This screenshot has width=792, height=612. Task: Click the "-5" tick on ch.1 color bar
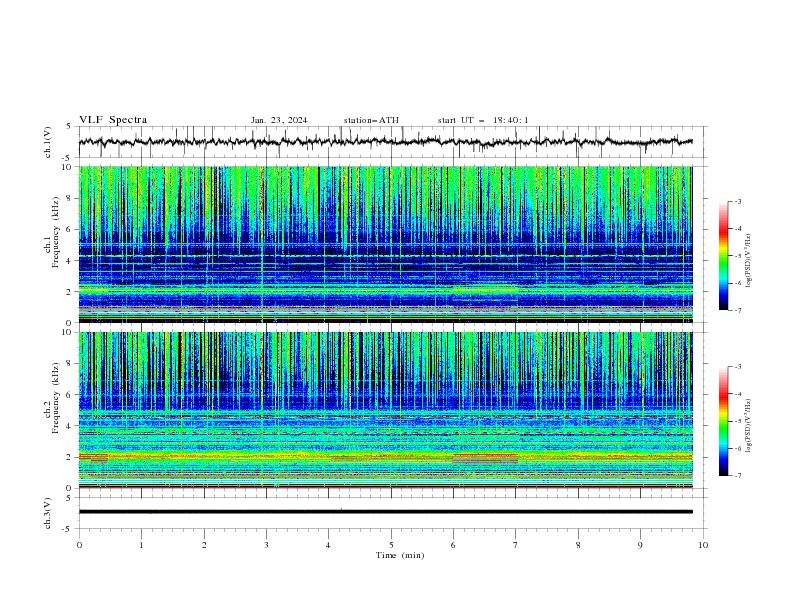click(x=737, y=256)
